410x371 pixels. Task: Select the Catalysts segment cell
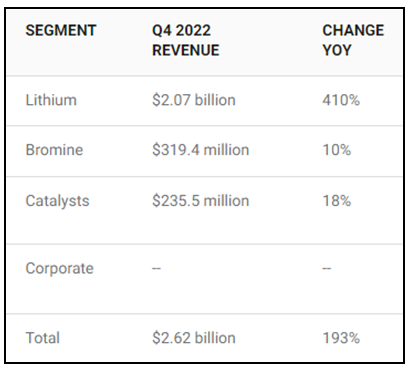pyautogui.click(x=57, y=201)
